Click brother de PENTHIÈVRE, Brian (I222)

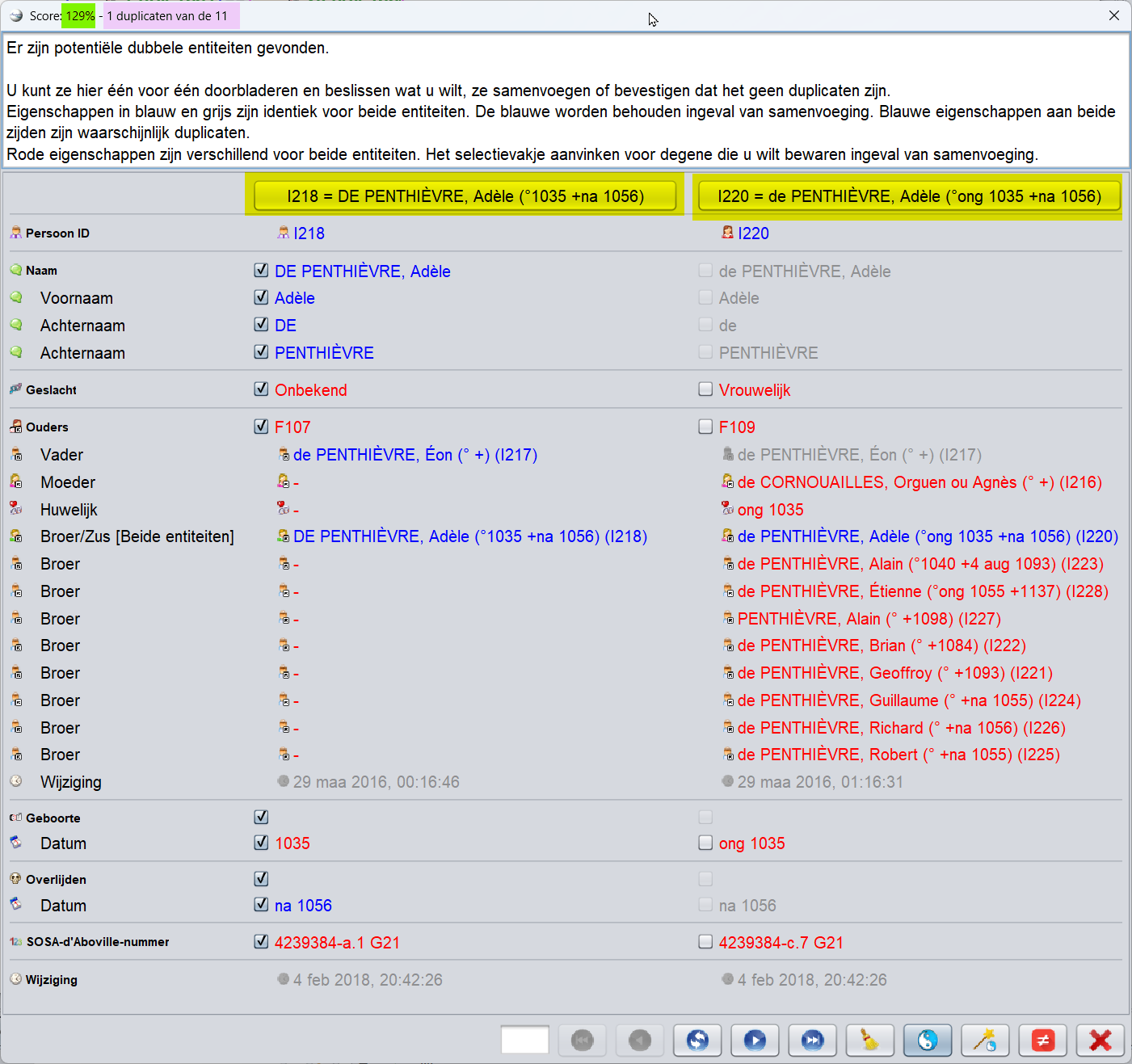(x=882, y=646)
